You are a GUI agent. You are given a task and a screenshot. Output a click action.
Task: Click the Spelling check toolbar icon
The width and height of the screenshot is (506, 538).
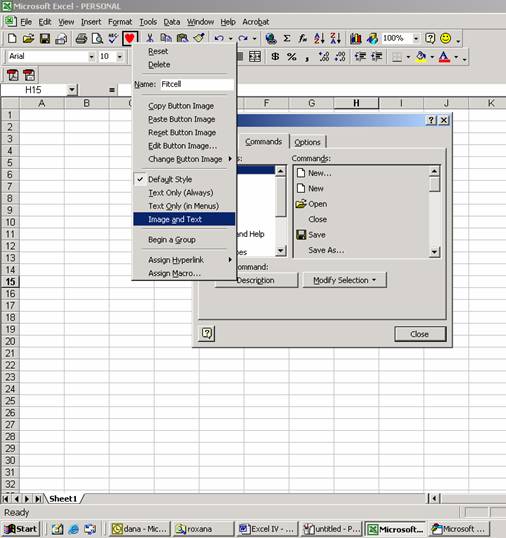click(113, 38)
